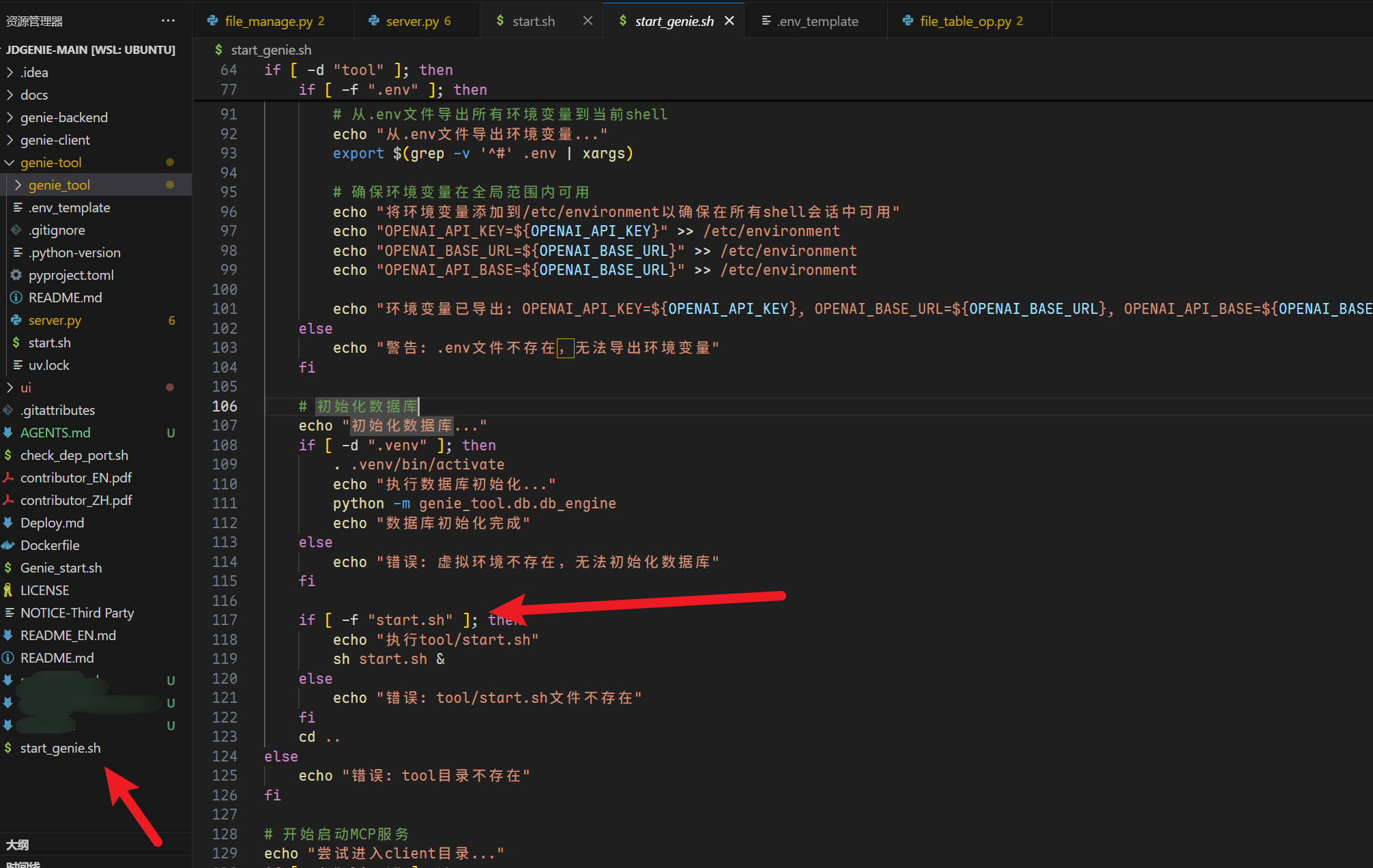Click the markdown icon of AGENTS.md
This screenshot has width=1373, height=868.
8,433
